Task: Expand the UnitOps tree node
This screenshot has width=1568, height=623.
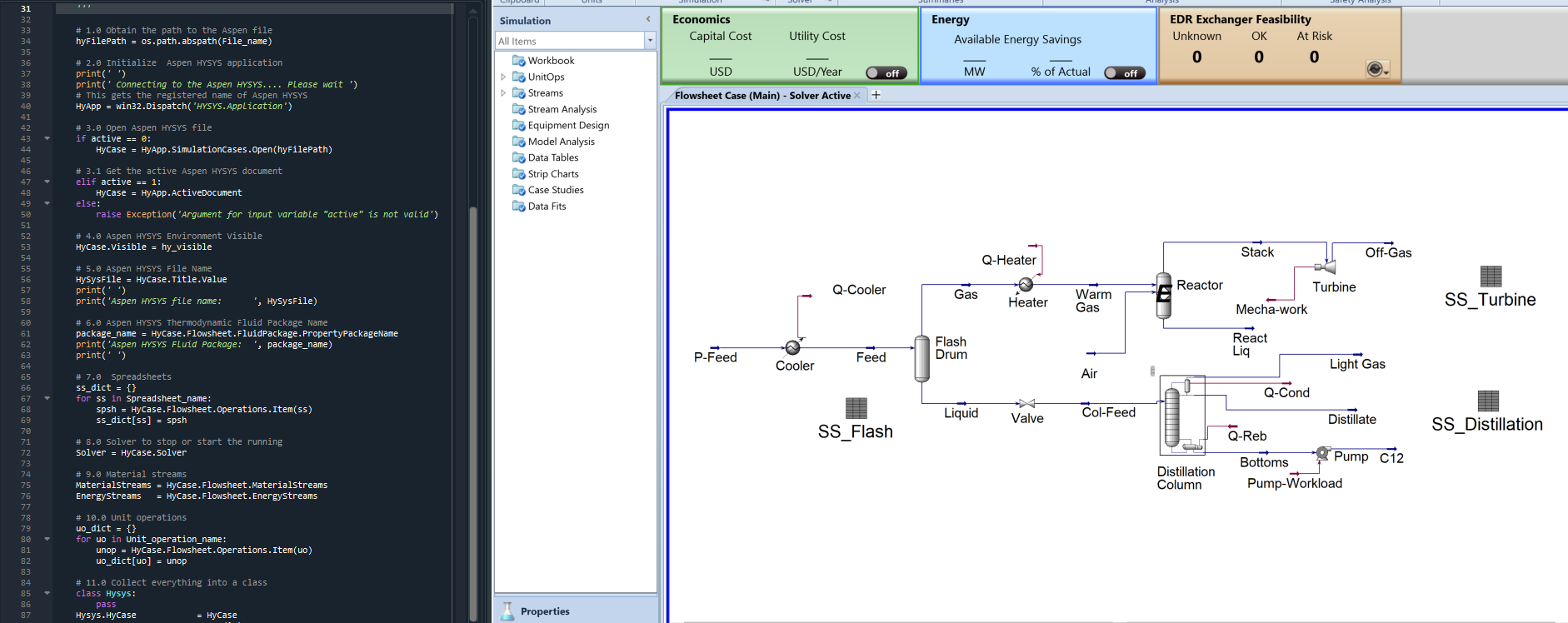Action: [x=503, y=77]
